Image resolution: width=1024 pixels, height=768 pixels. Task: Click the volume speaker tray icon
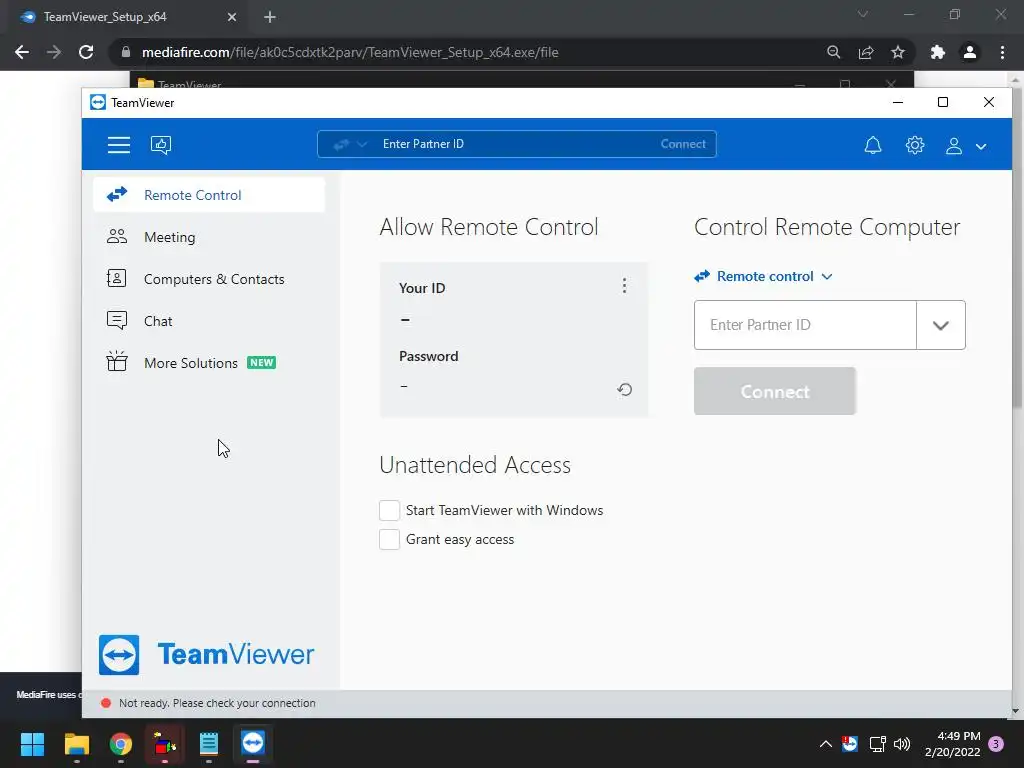click(902, 744)
